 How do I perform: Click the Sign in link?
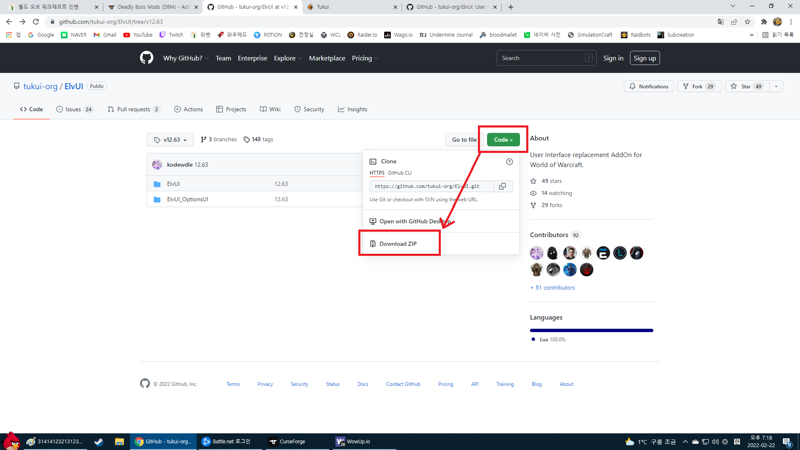point(613,58)
